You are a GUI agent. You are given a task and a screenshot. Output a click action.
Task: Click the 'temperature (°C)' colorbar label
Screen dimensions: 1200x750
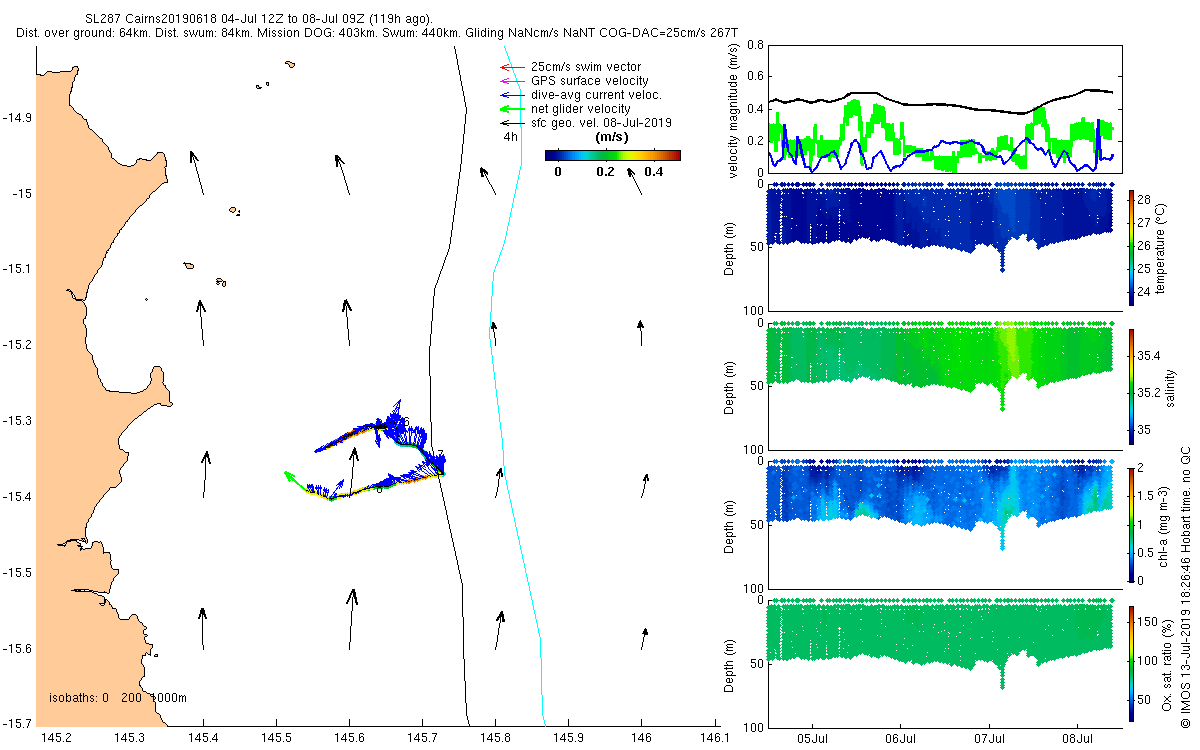[x=1162, y=248]
